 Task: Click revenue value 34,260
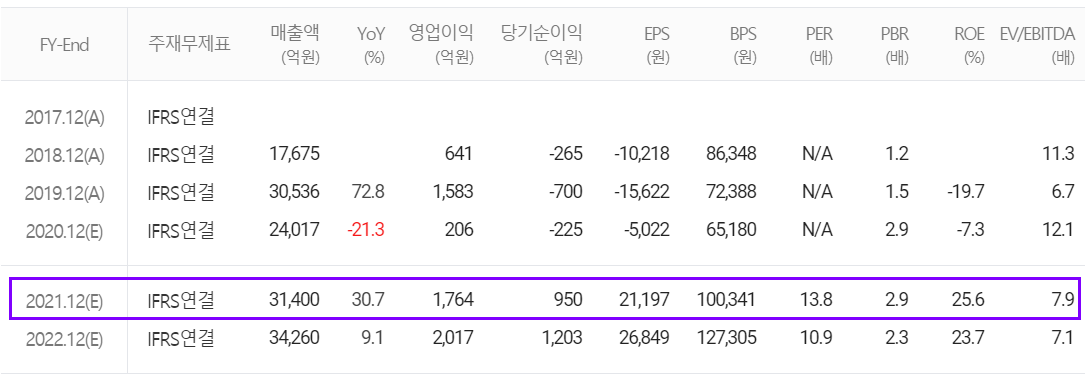point(294,338)
